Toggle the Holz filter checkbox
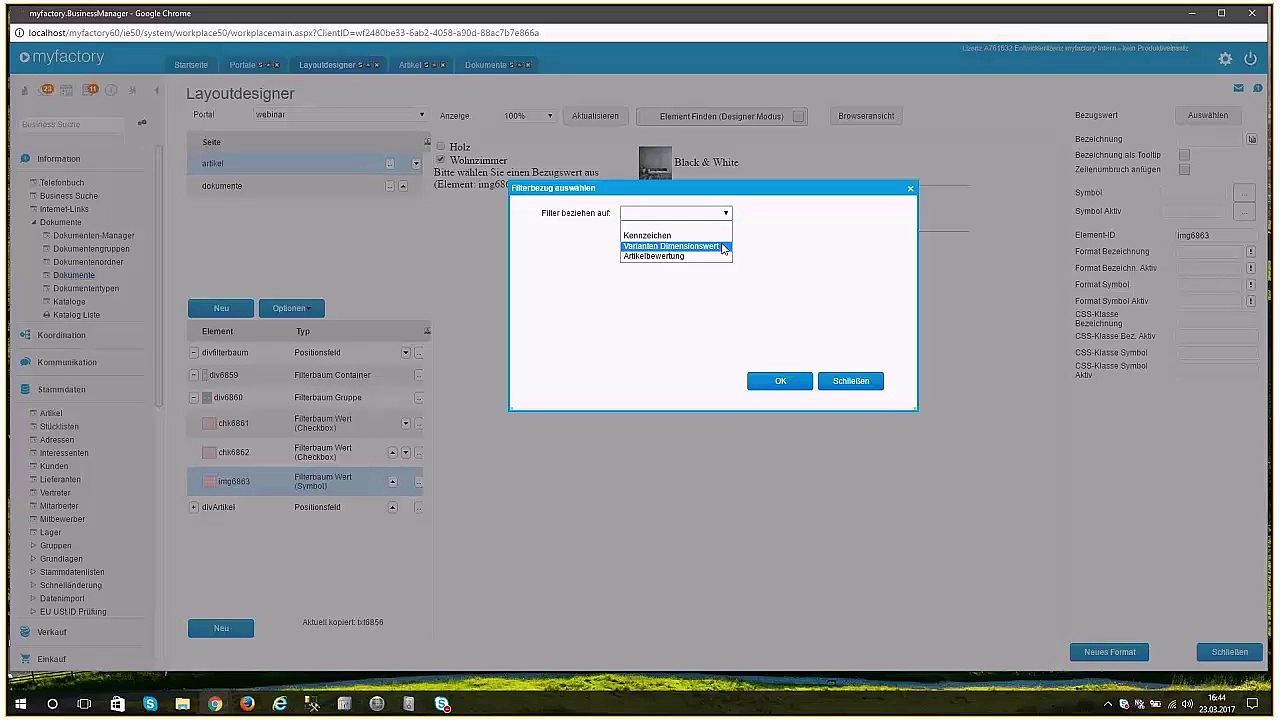Viewport: 1280px width, 720px height. tap(440, 146)
